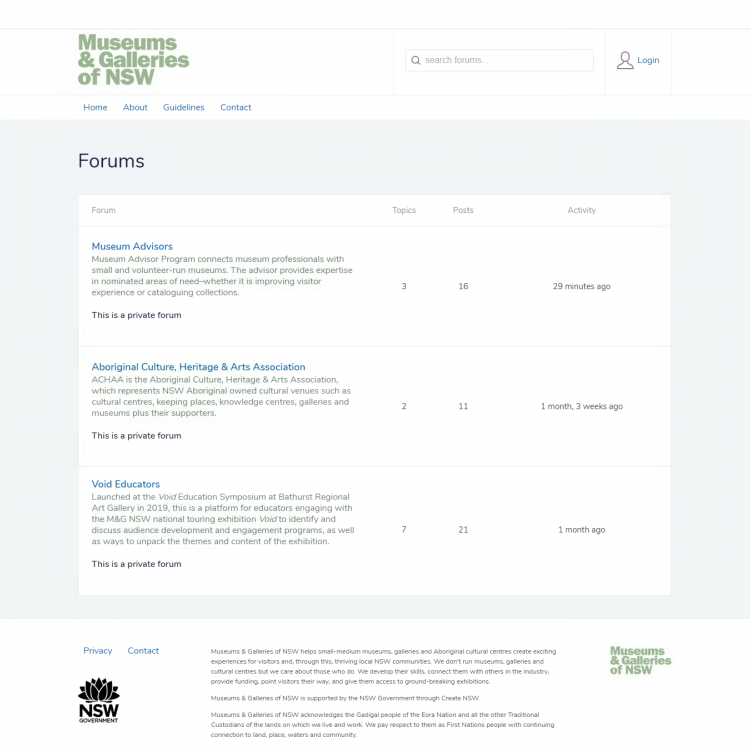Open the About menu item
The image size is (750, 750).
point(135,107)
